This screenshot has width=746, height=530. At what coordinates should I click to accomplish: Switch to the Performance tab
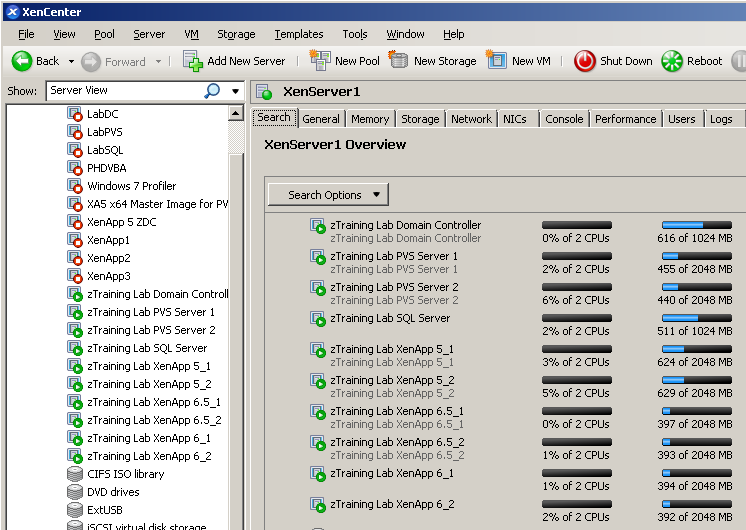tap(625, 119)
